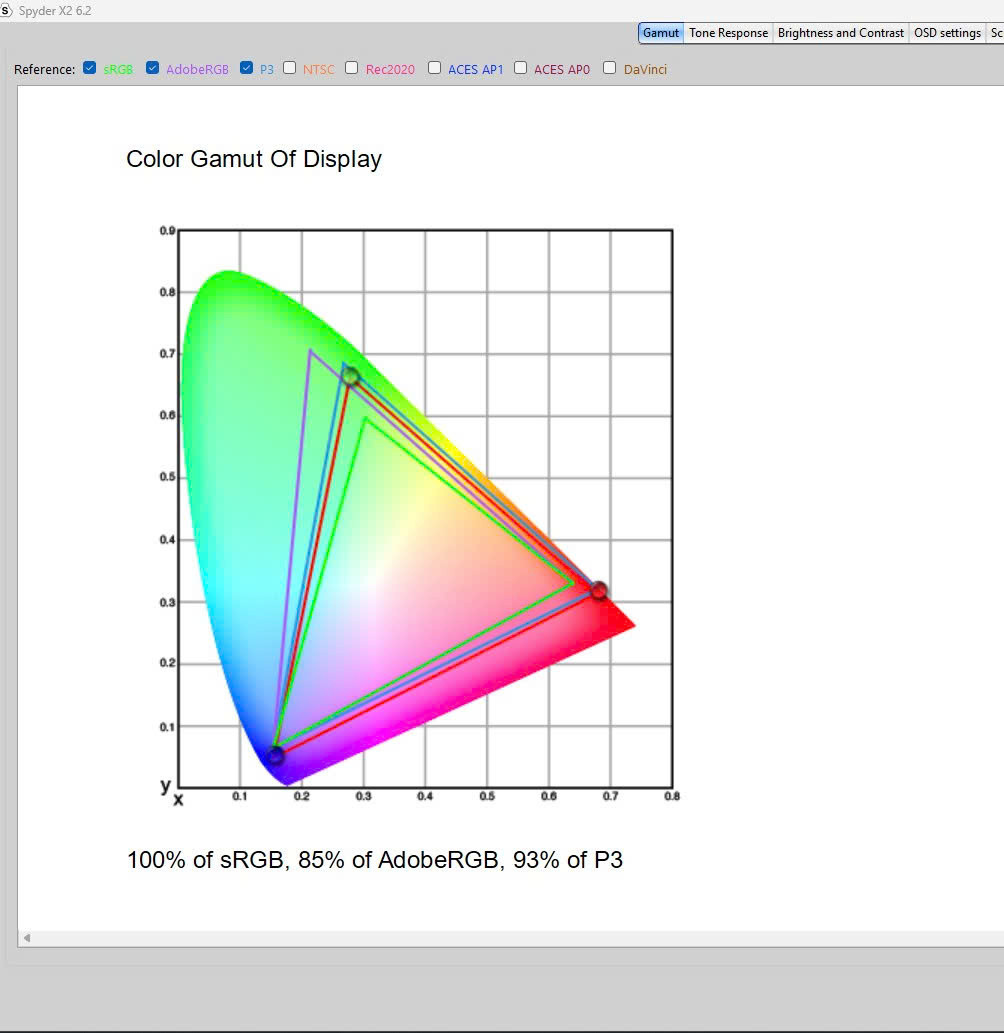Select the Gamut tab
Image resolution: width=1004 pixels, height=1033 pixels.
click(661, 33)
